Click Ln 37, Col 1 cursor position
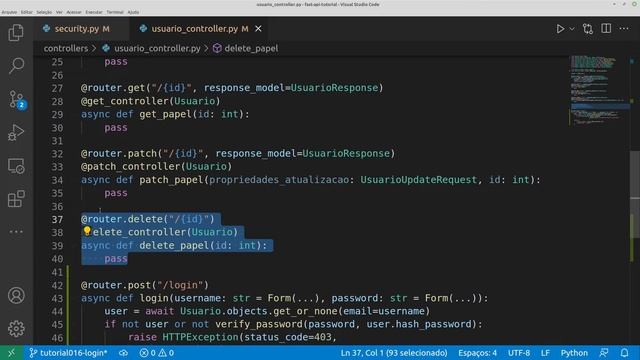640x360 pixels. [394, 353]
